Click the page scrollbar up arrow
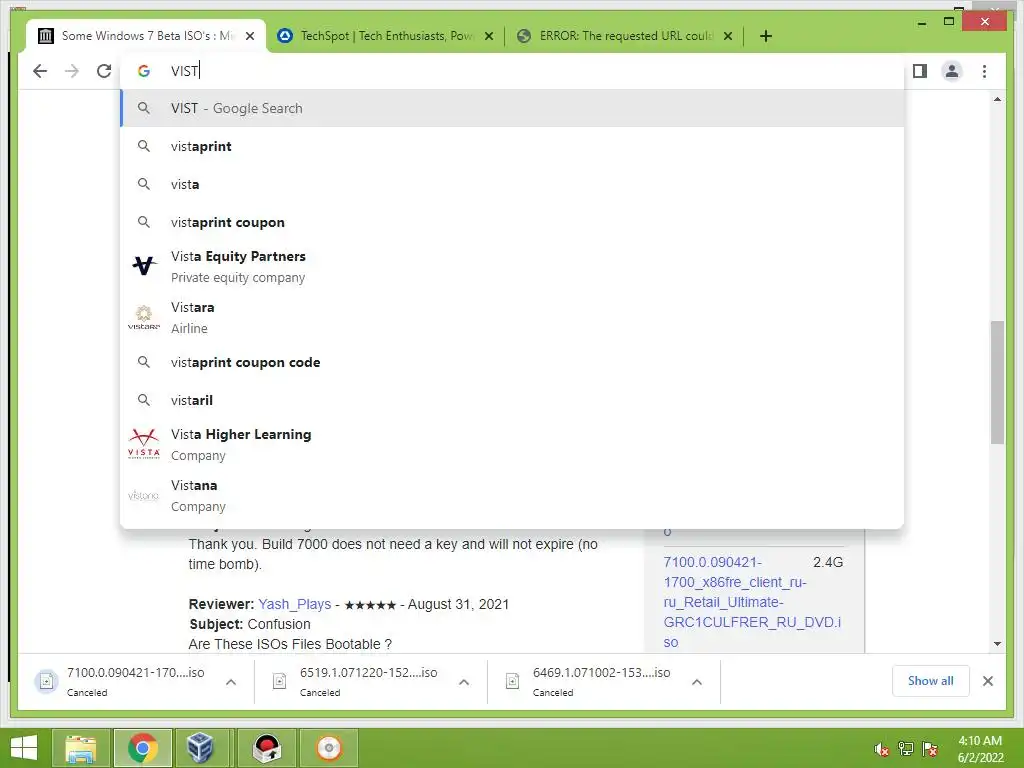This screenshot has height=768, width=1024. 997,99
